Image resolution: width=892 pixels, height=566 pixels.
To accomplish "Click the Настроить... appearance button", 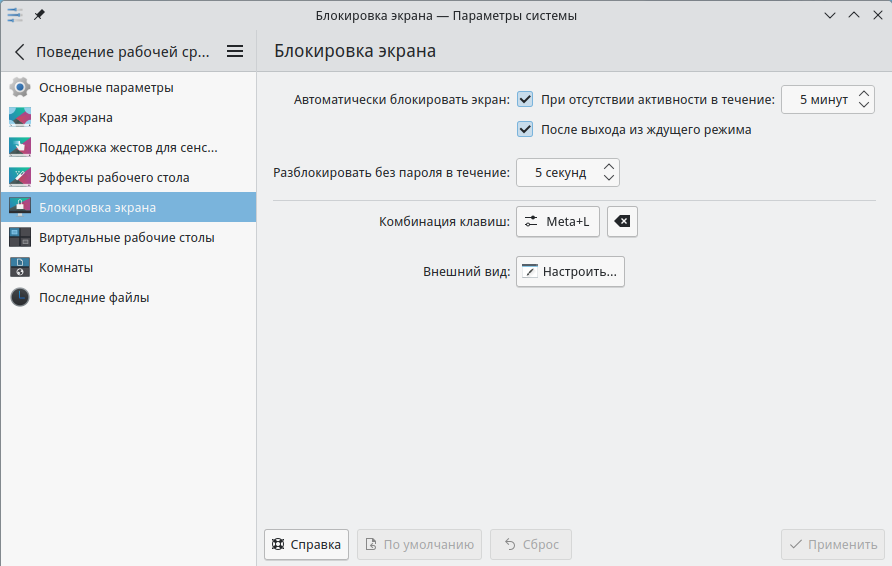I will (x=570, y=271).
